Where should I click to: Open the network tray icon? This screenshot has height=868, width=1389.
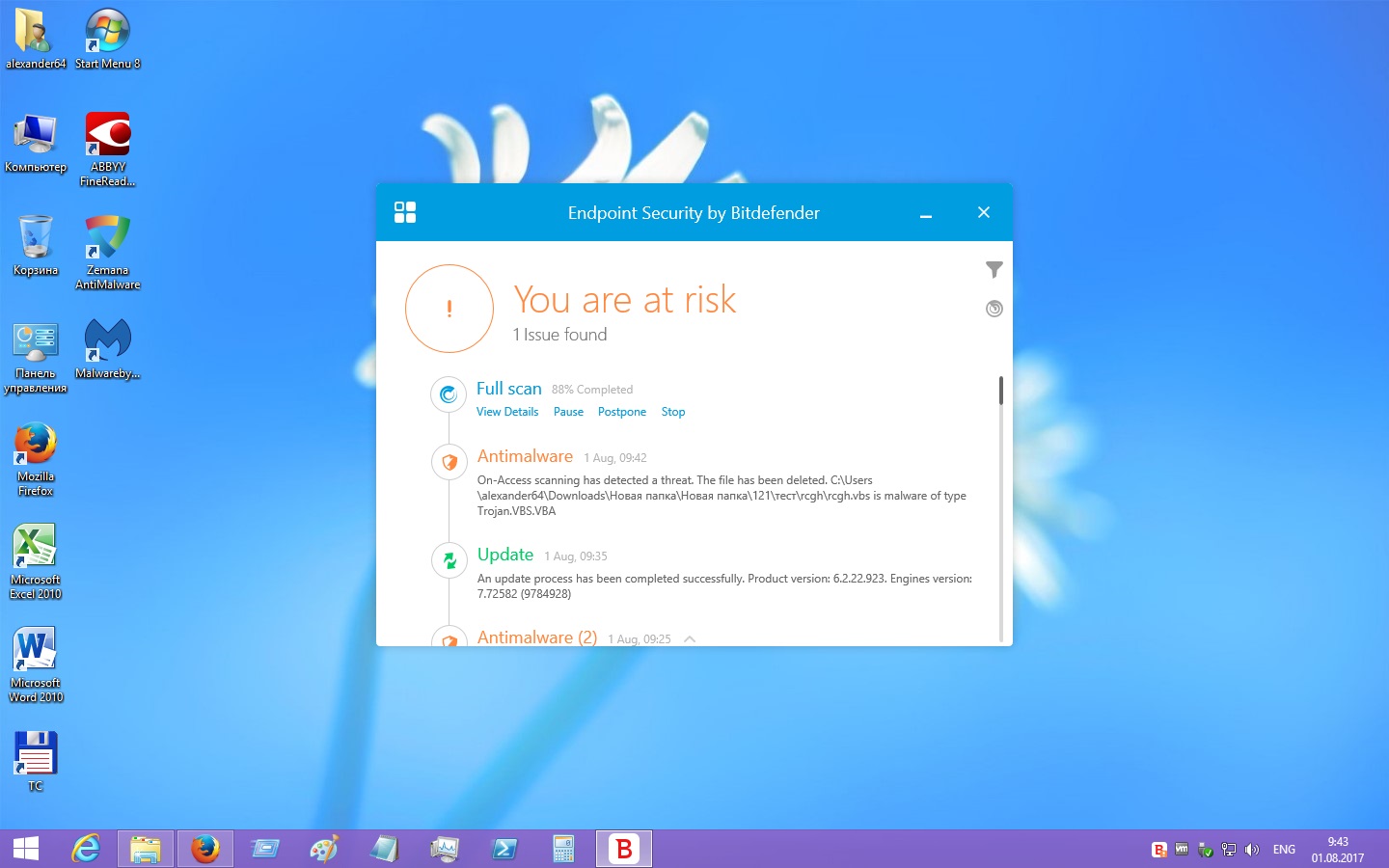coord(1228,850)
